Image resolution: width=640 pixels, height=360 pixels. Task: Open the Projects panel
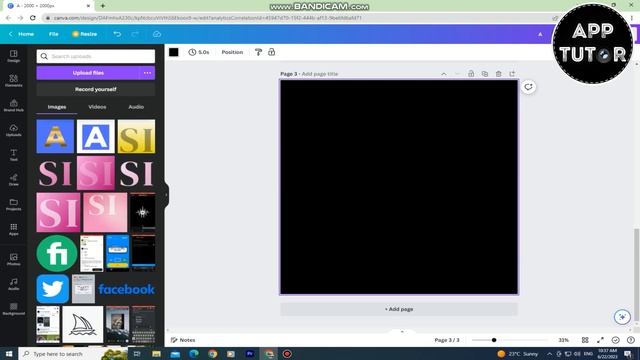13,204
